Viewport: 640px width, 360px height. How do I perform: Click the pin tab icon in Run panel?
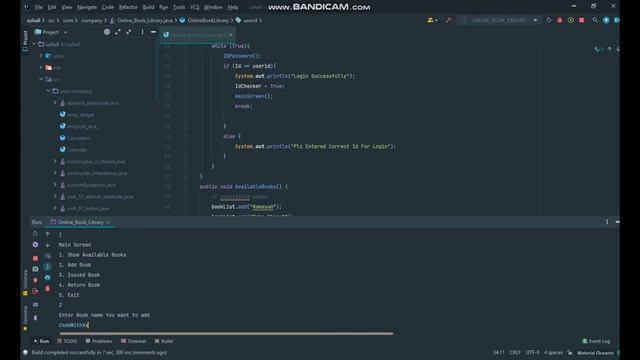(35, 318)
